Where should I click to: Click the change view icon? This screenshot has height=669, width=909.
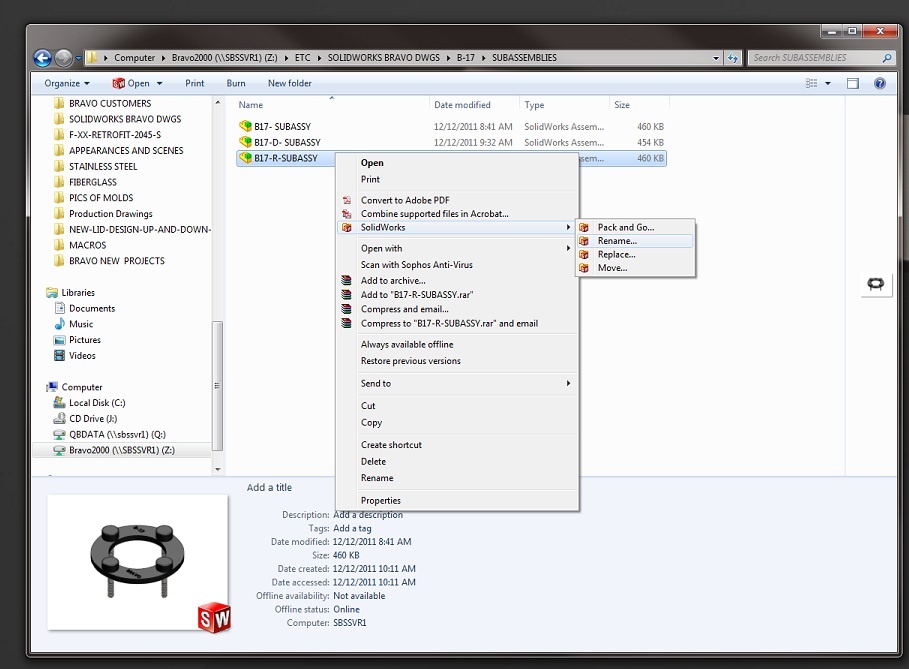click(x=812, y=83)
